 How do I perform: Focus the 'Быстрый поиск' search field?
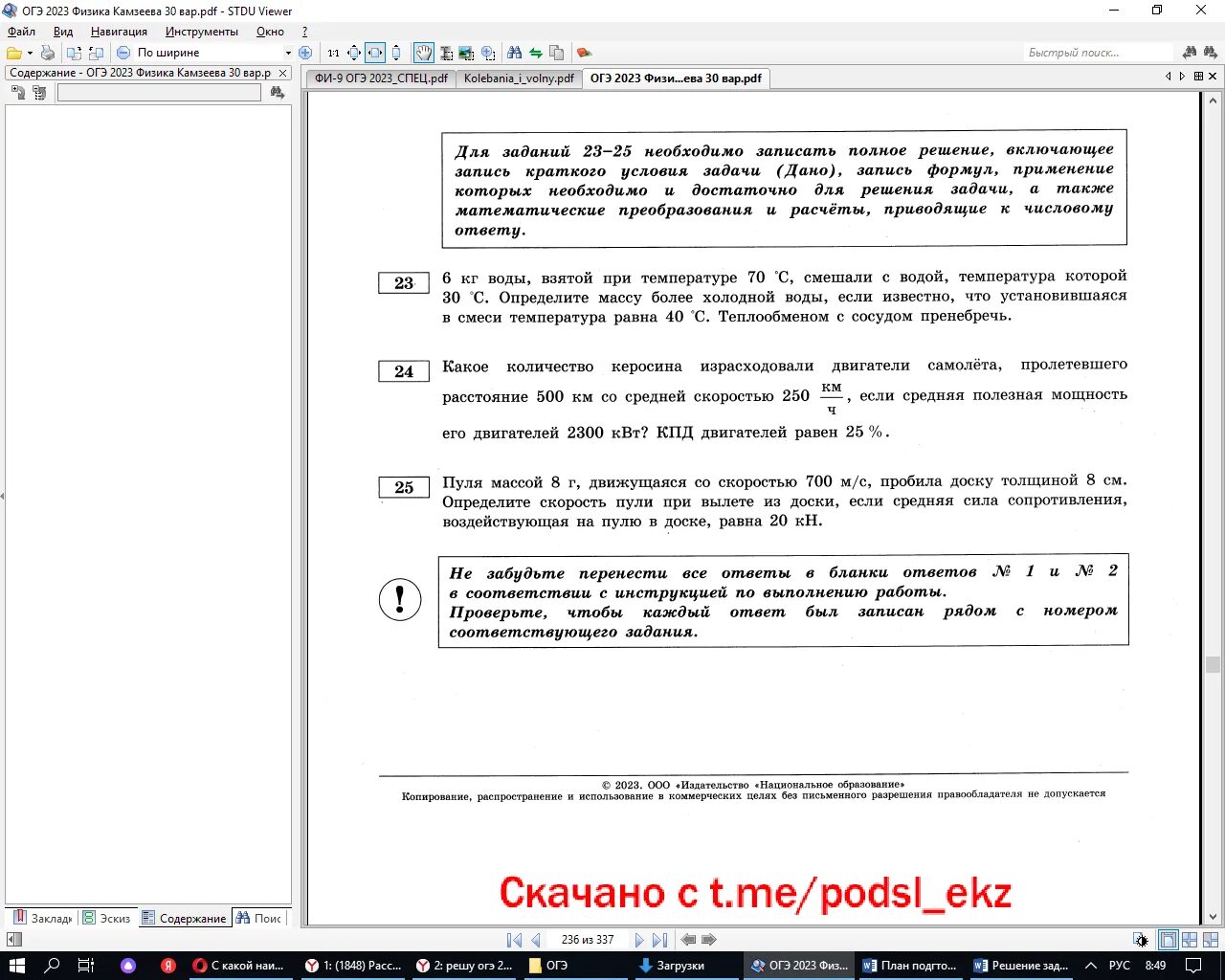(1098, 53)
